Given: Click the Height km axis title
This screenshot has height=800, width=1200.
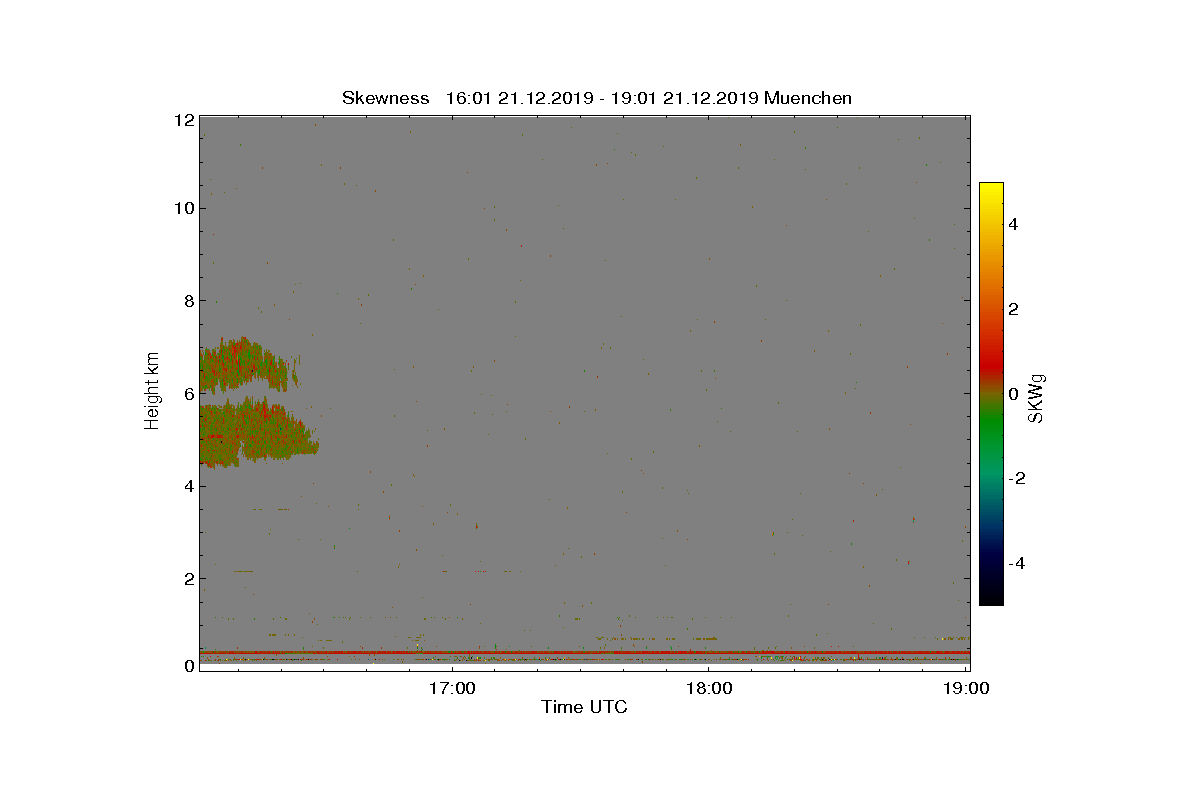Looking at the screenshot, I should tap(152, 392).
